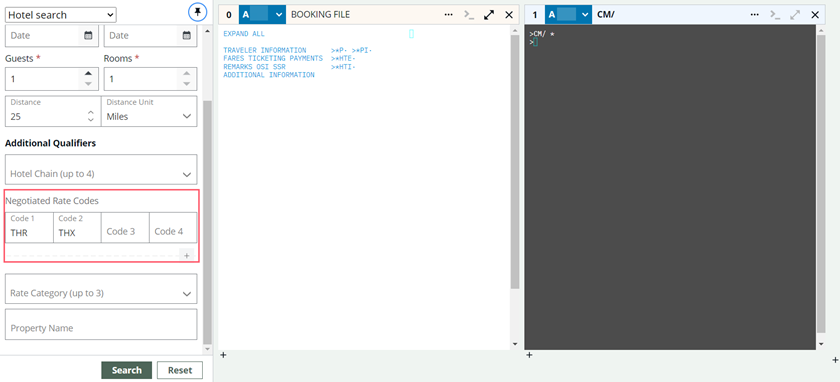Open the Hotel search type dropdown
The height and width of the screenshot is (382, 840).
click(x=61, y=15)
